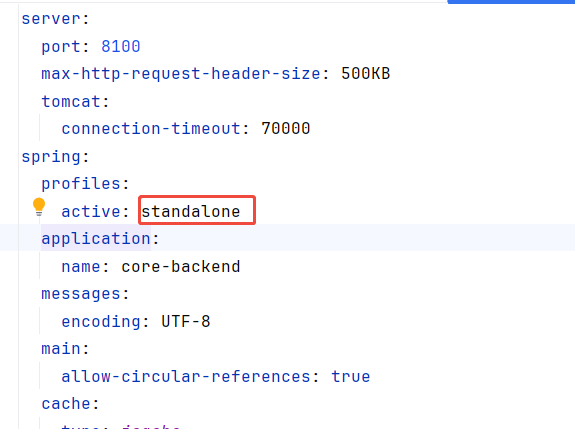
Task: Click the yellow lightbulb quick-fix icon
Action: pos(39,207)
